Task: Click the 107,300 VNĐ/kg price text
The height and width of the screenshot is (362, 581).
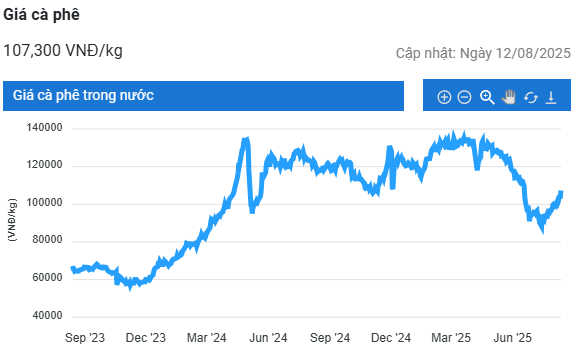Action: pyautogui.click(x=63, y=50)
